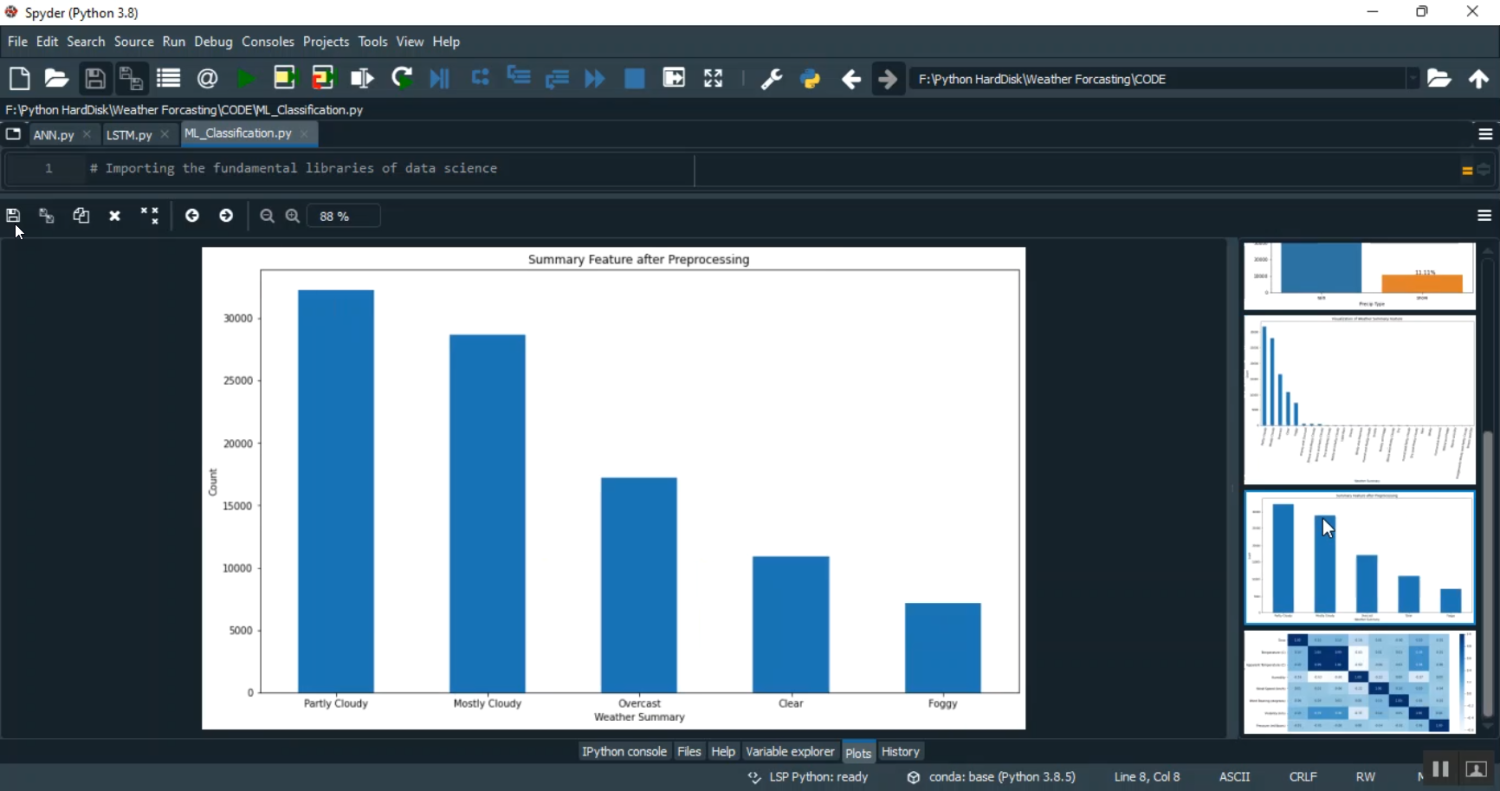
Task: Click the blue Stop debugging square
Action: point(634,79)
